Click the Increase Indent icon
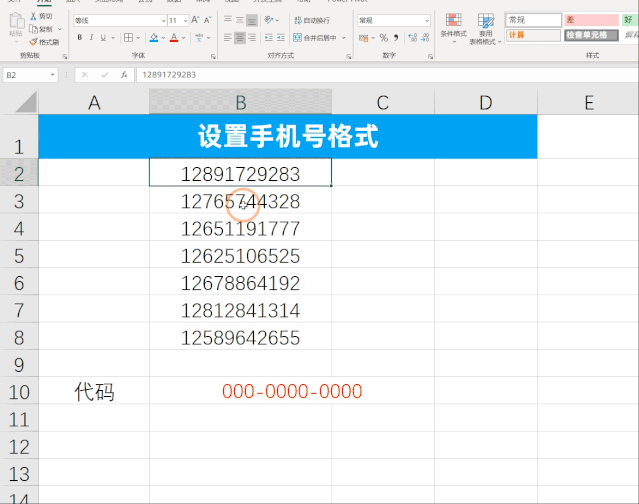 pyautogui.click(x=281, y=38)
